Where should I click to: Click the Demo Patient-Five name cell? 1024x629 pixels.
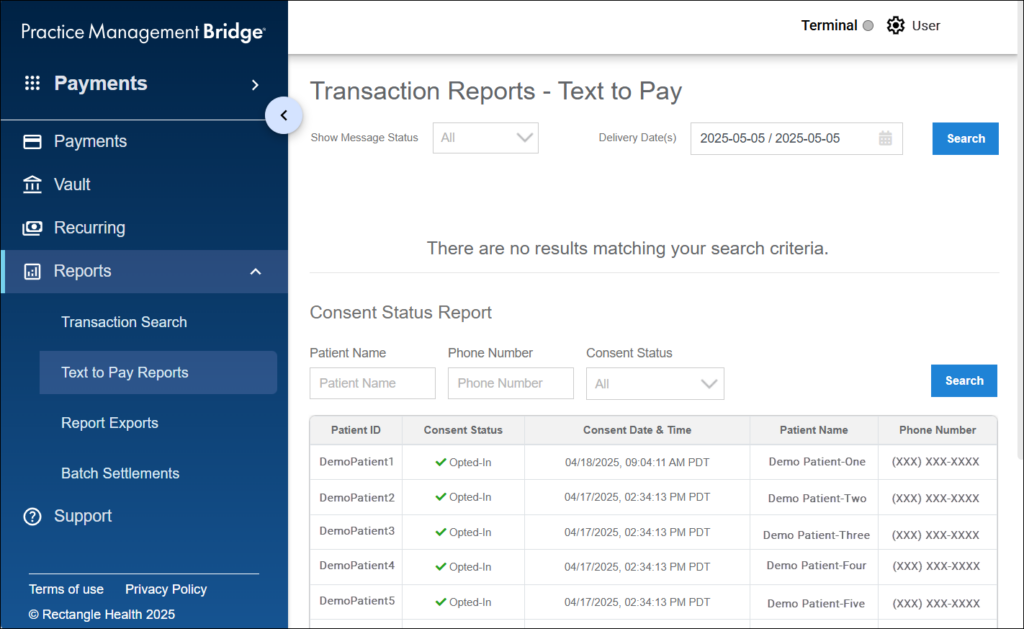816,604
